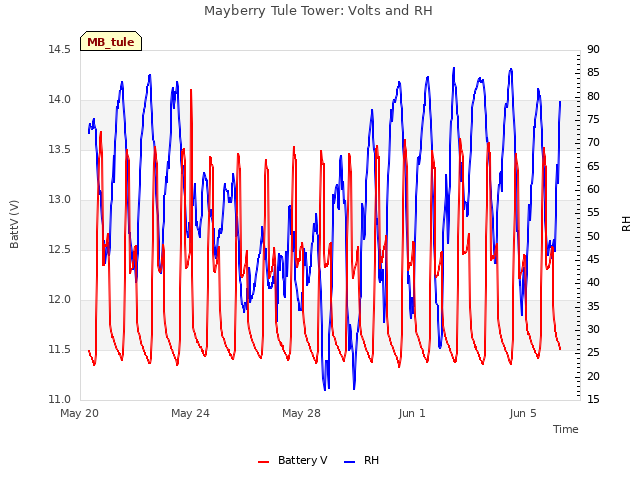Image resolution: width=640 pixels, height=480 pixels.
Task: Click the Jun 5 tick label
Action: [x=523, y=413]
